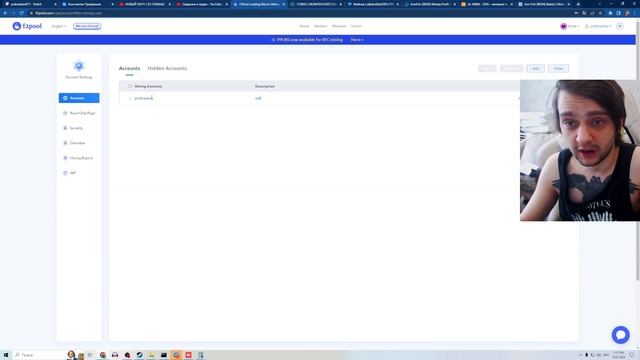Click the Add account button

coord(536,69)
